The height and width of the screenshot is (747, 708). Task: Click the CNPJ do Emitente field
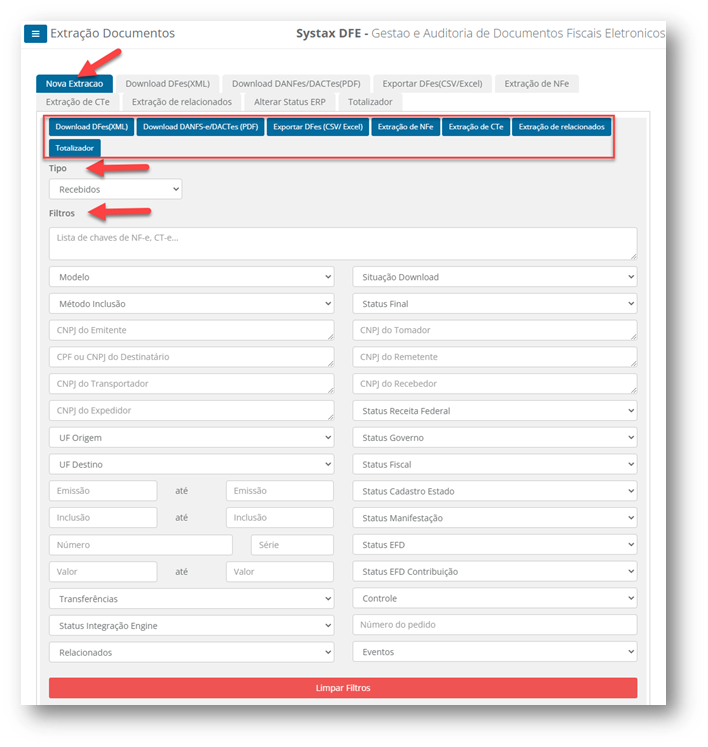point(192,330)
